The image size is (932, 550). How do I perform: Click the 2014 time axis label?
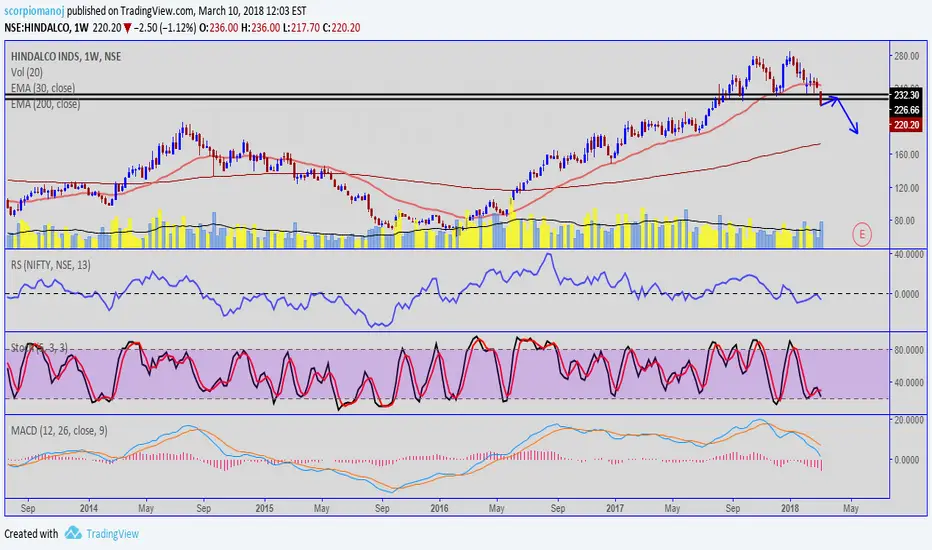89,508
